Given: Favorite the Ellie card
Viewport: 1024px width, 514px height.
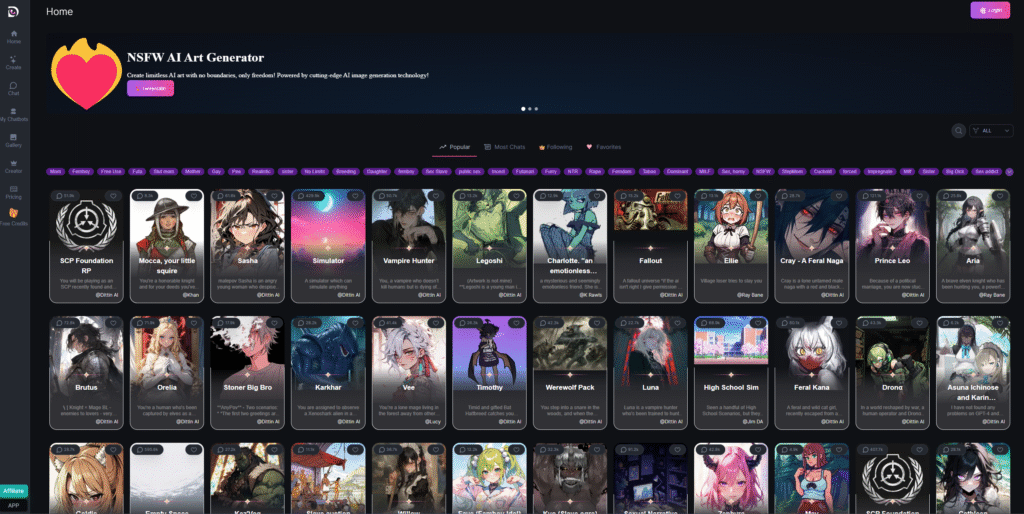Looking at the screenshot, I should pos(758,195).
